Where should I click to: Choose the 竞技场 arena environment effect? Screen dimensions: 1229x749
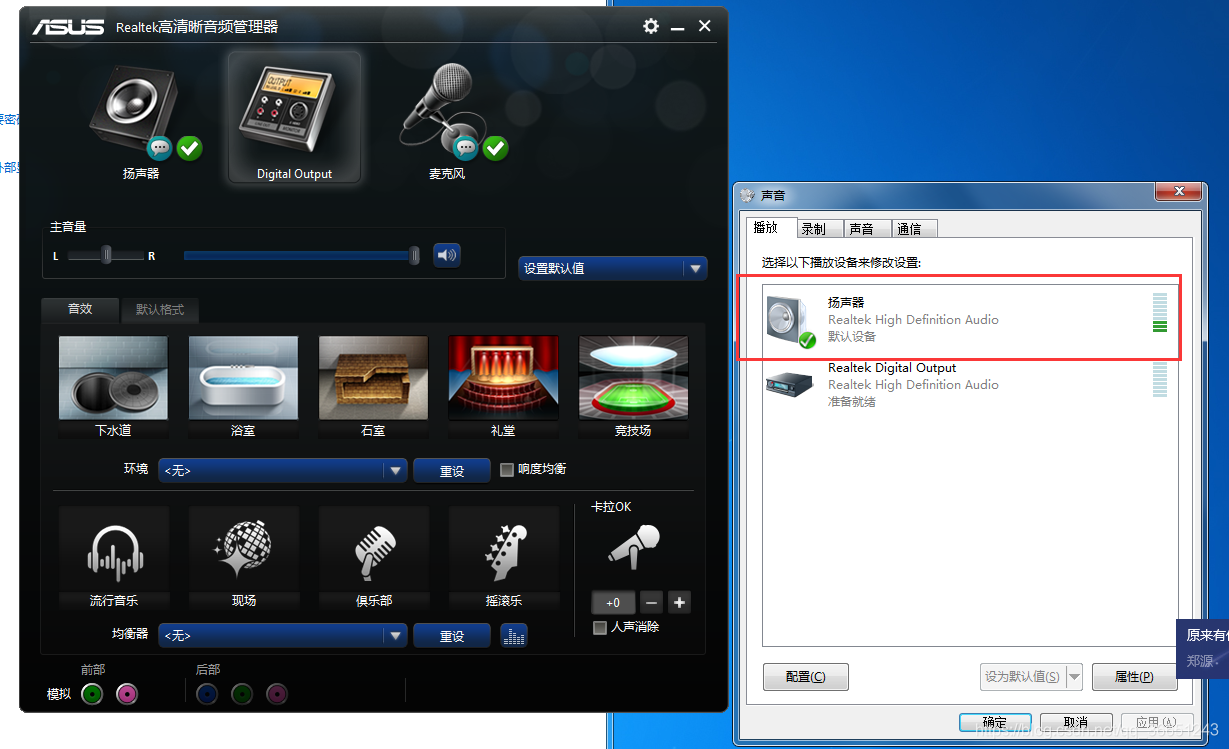633,379
